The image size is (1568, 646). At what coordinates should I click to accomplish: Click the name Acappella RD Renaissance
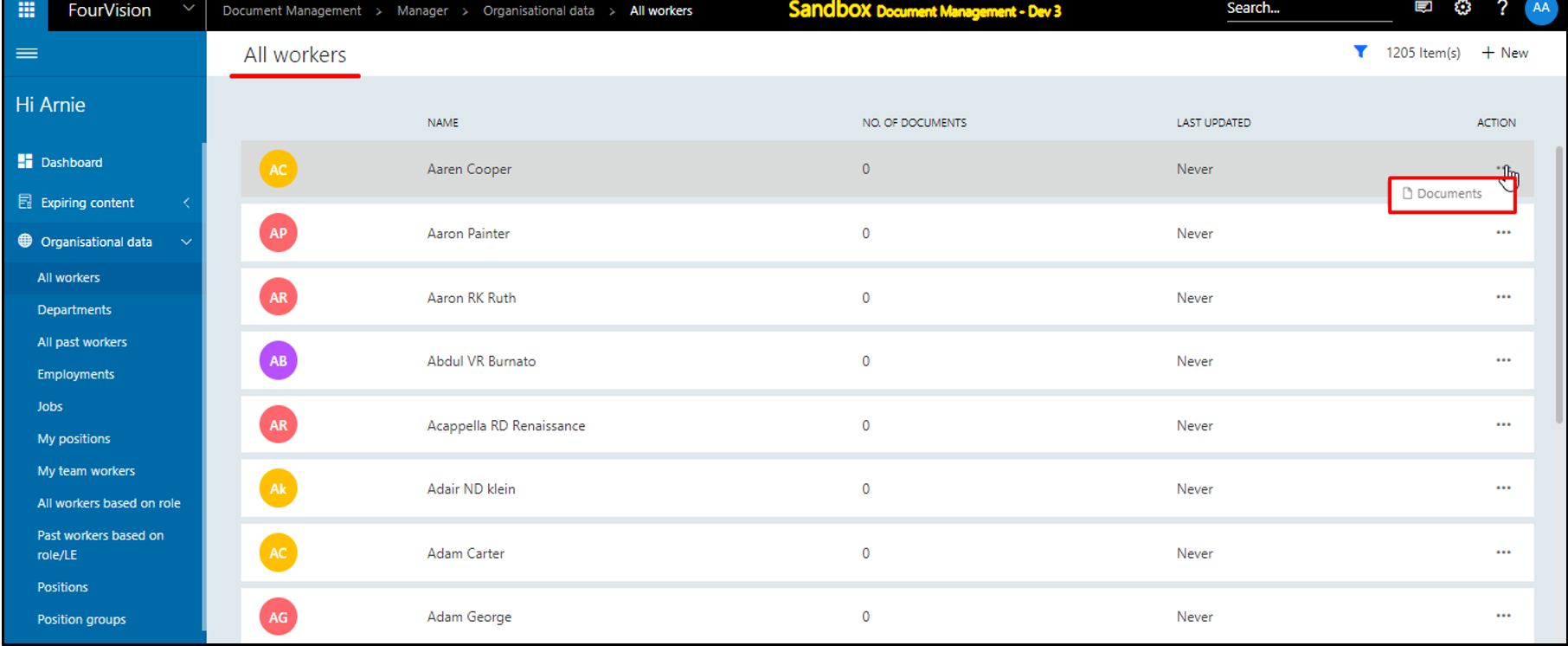pos(506,425)
